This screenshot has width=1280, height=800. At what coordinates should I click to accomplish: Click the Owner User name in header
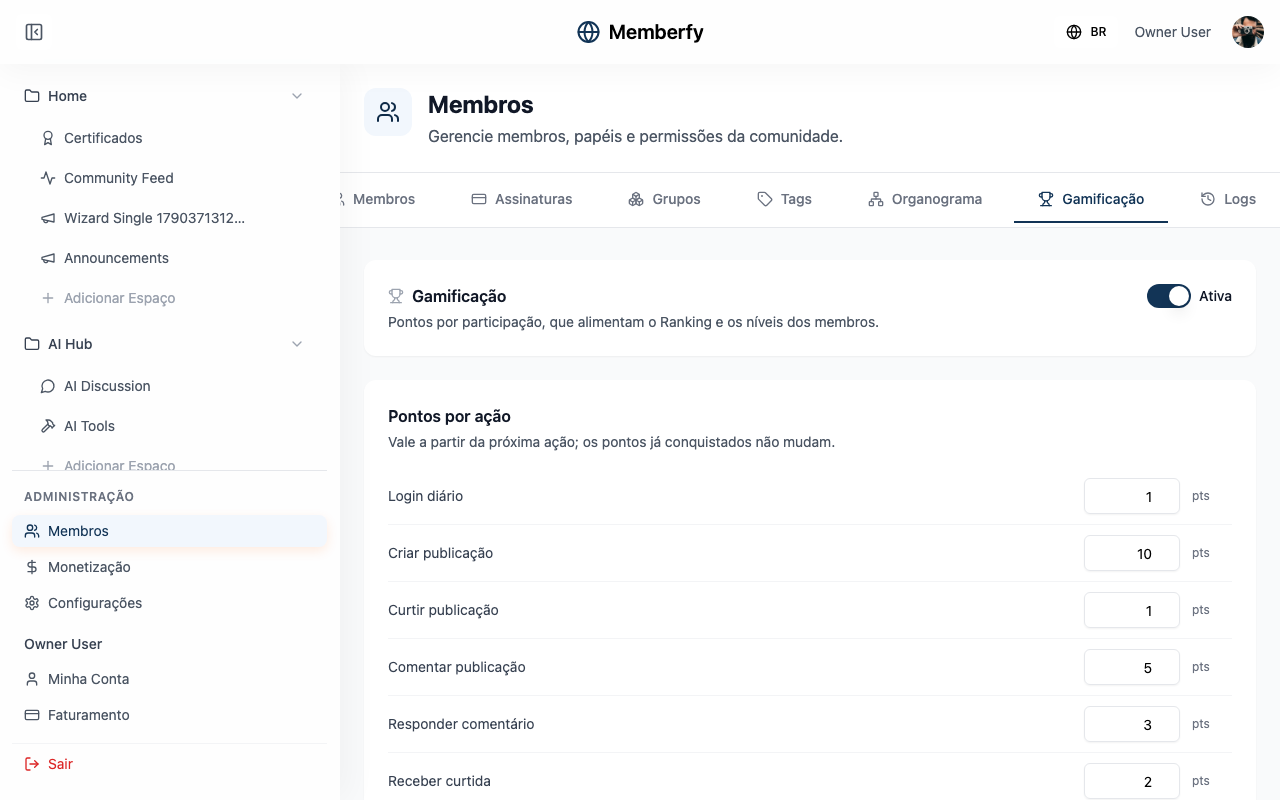[x=1172, y=32]
